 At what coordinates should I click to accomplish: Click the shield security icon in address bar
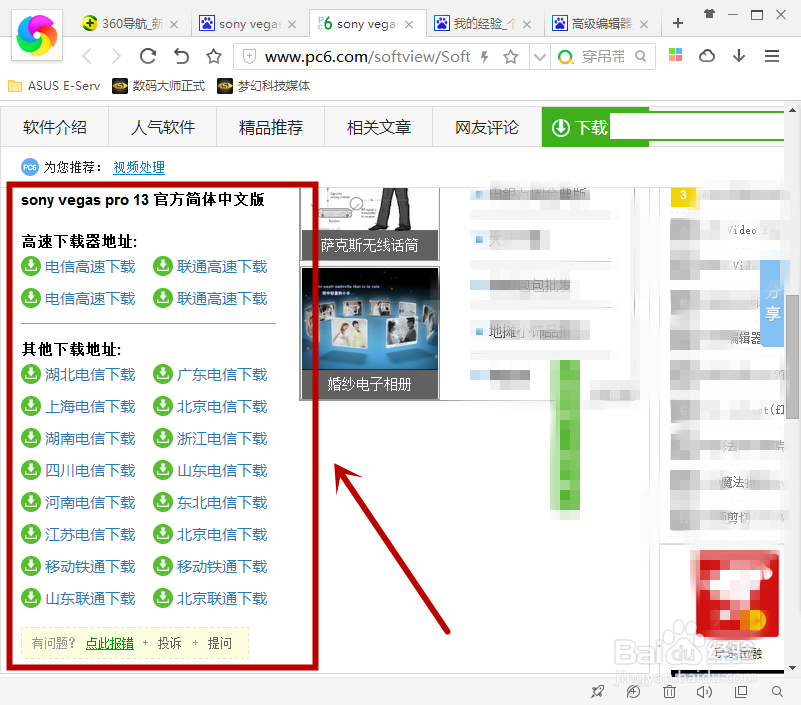tap(249, 56)
